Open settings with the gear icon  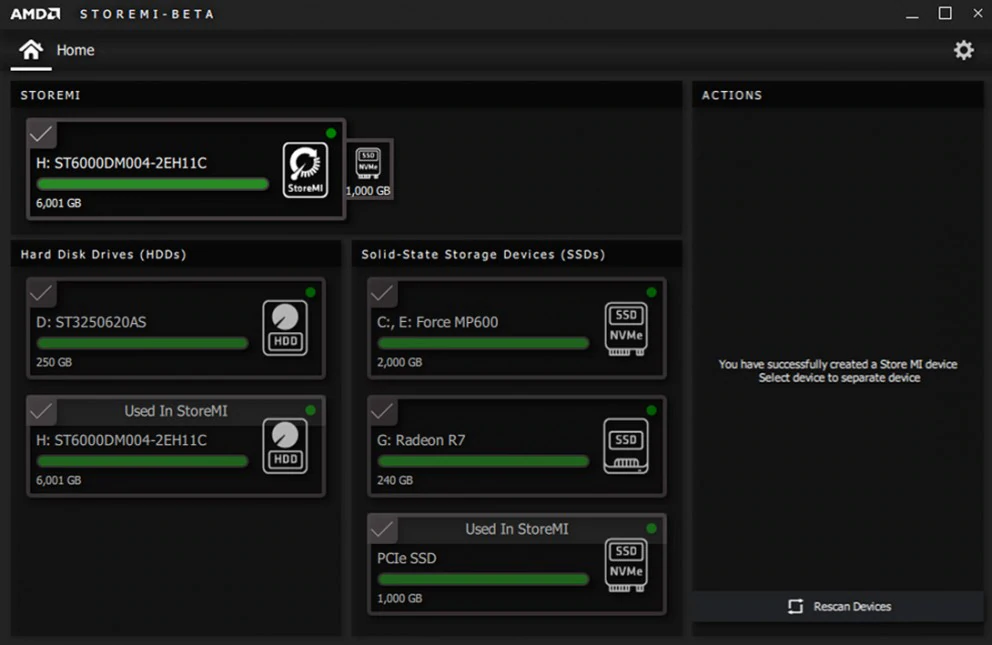tap(963, 50)
